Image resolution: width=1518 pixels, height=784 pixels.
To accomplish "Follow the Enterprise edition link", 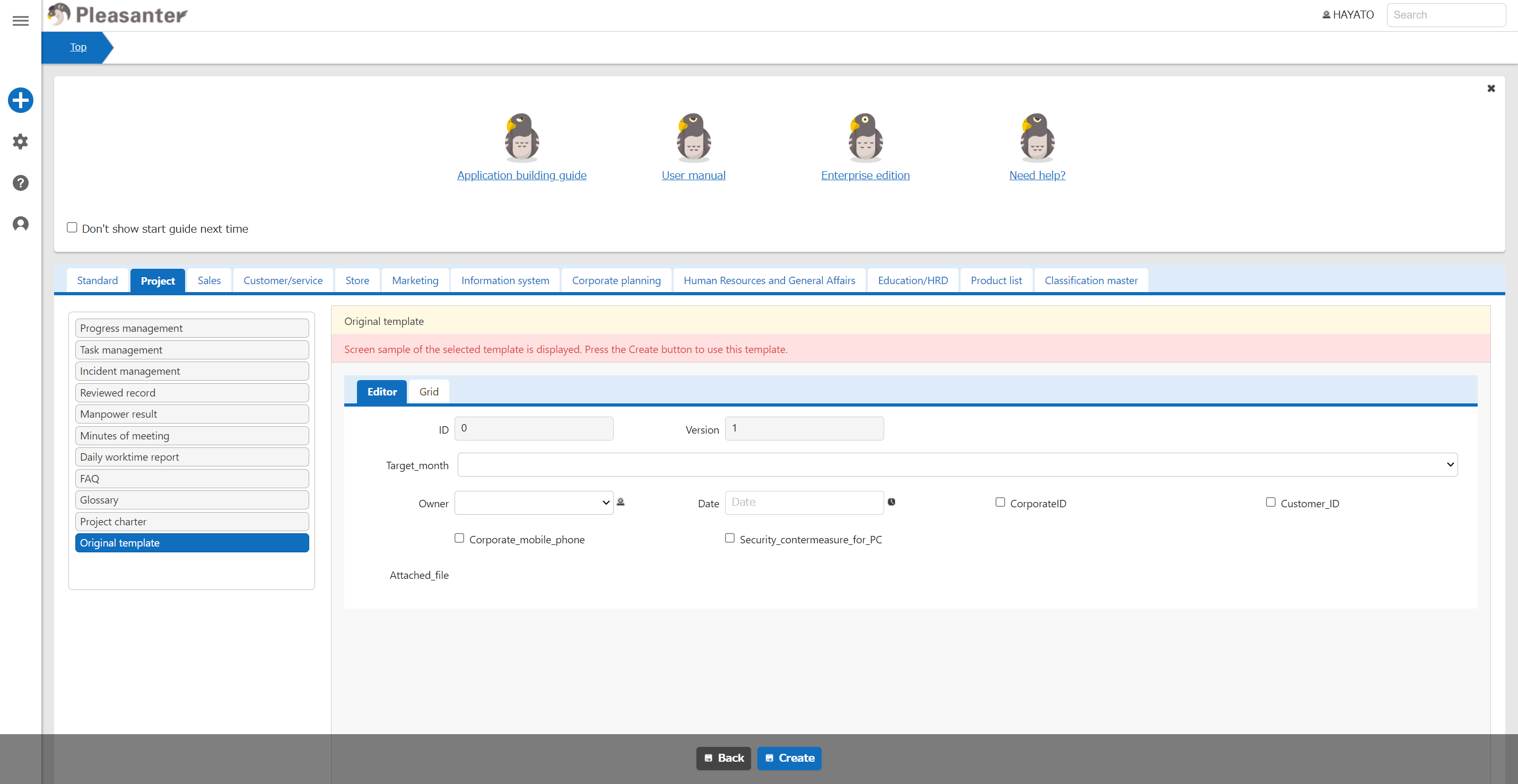I will (x=865, y=175).
